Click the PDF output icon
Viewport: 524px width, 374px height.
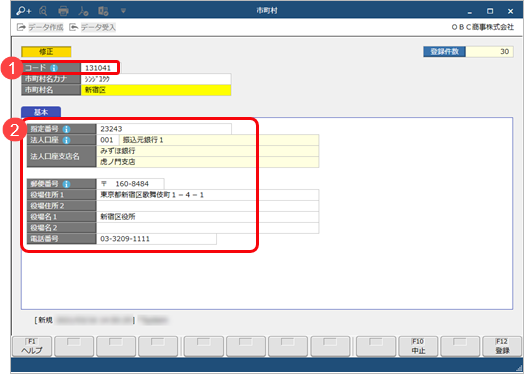coord(83,11)
